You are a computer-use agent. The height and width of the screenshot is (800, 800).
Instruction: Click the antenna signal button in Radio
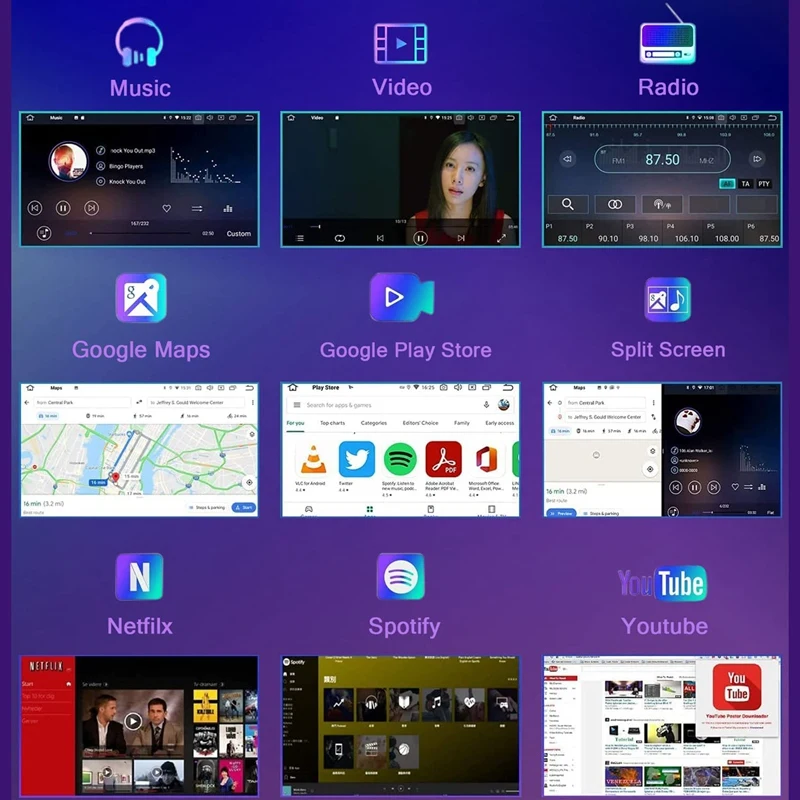[662, 204]
